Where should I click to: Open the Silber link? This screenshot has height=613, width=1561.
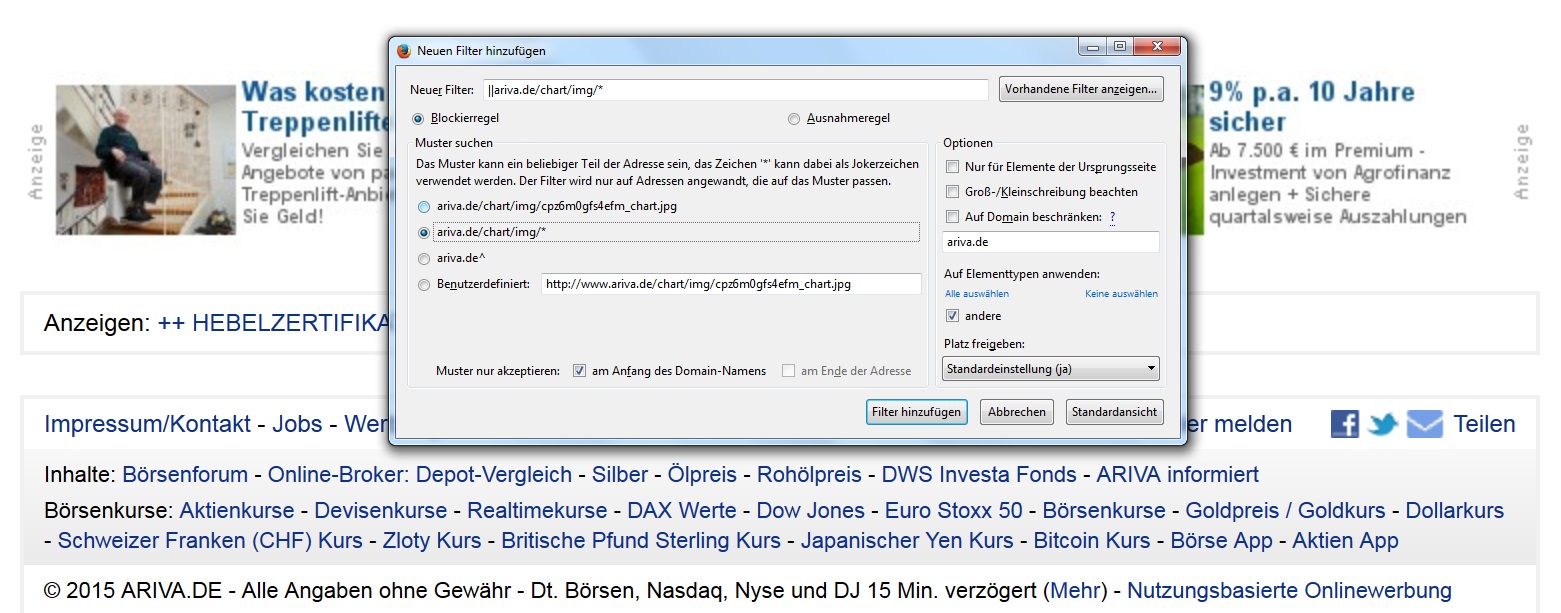620,475
